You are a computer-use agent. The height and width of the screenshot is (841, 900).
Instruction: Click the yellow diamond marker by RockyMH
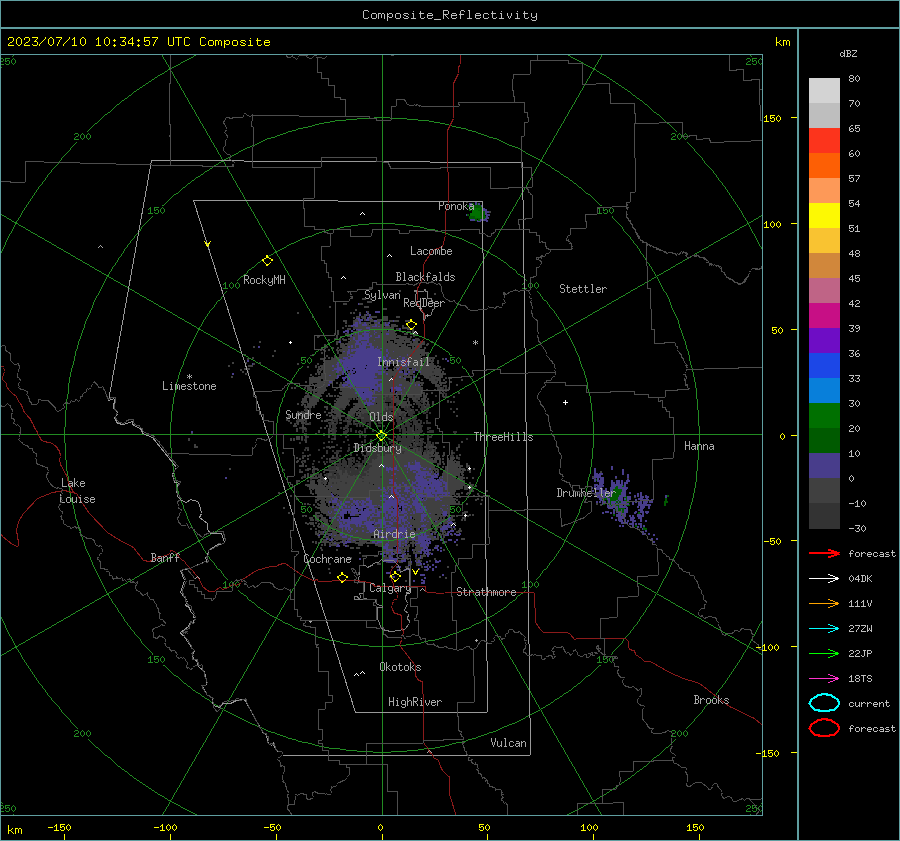click(x=267, y=261)
